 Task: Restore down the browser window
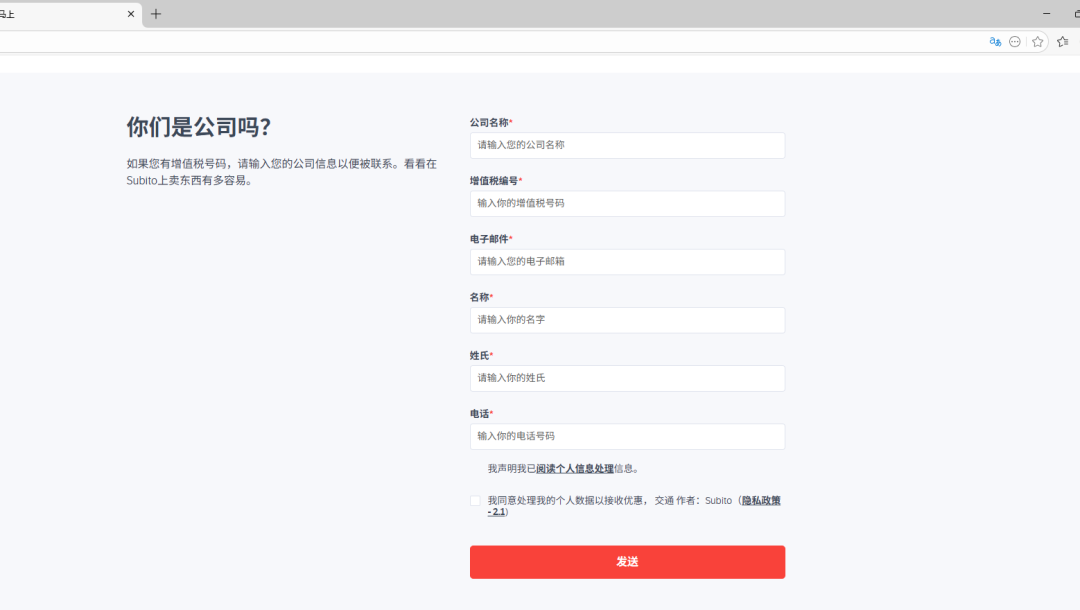1076,14
